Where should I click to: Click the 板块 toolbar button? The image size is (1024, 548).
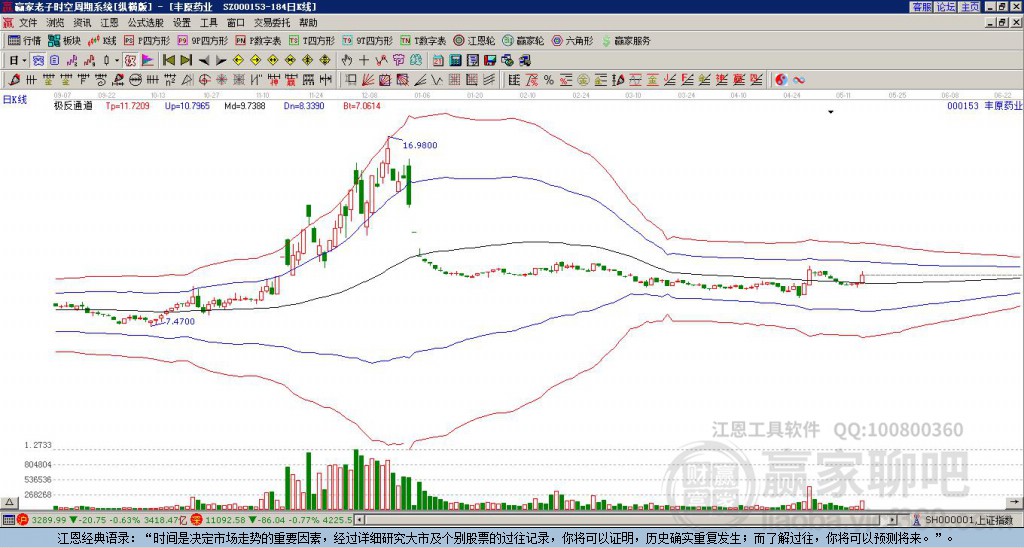[x=64, y=41]
